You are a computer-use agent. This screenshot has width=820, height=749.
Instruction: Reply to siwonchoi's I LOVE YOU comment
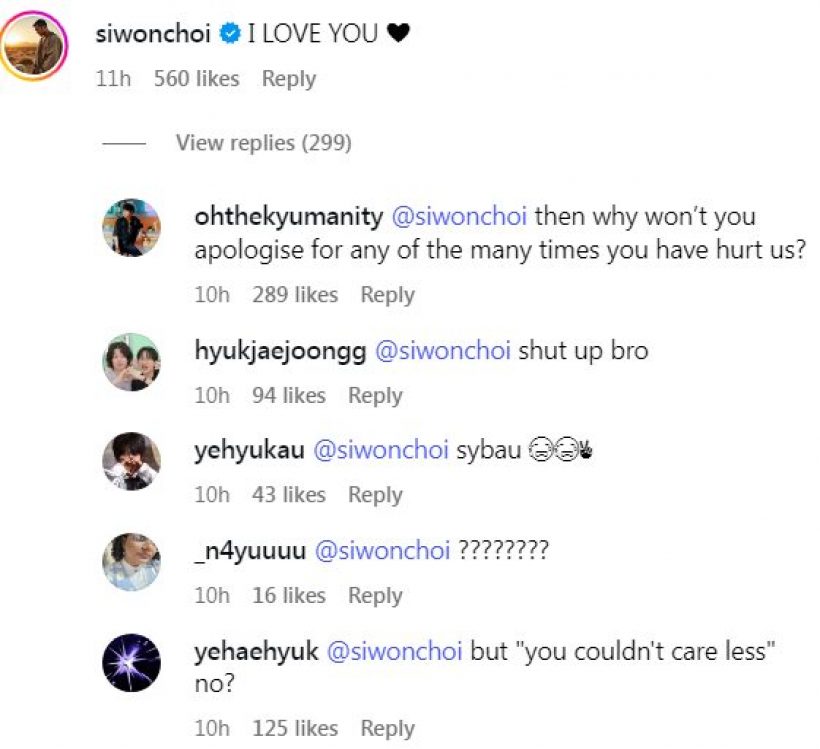(289, 79)
